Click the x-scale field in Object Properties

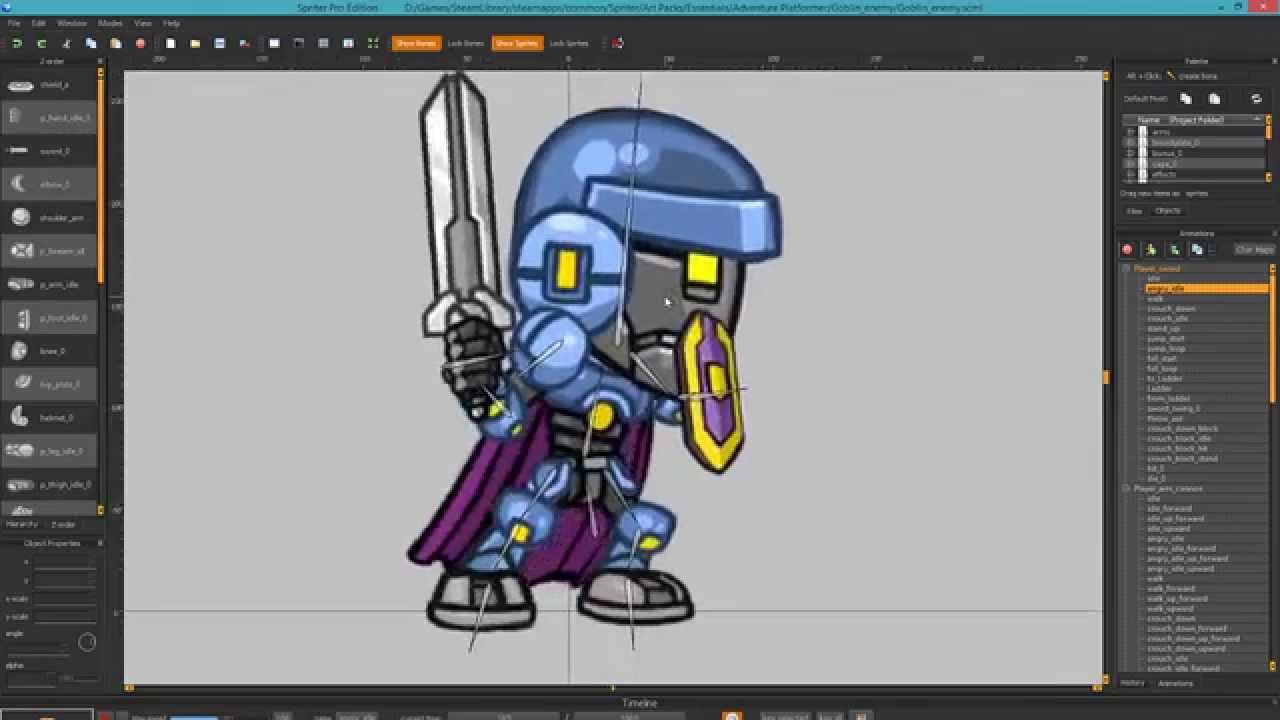[65, 598]
